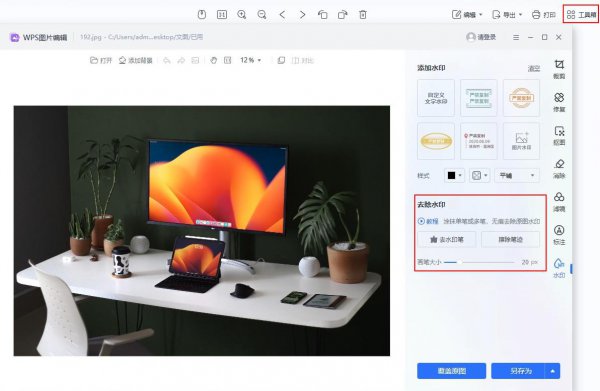Viewport: 600px width, 391px height.
Task: Click the brush size slider handle
Action: (x=460, y=262)
